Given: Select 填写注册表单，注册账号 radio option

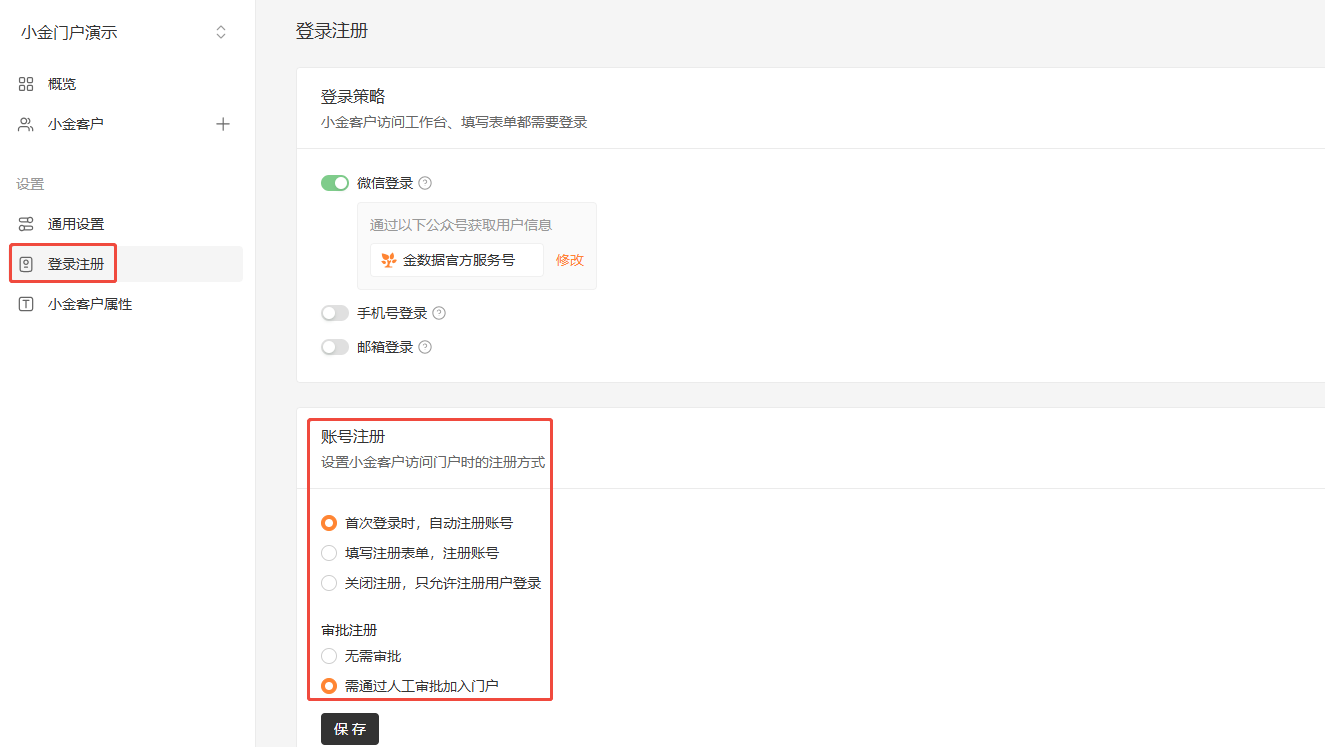Looking at the screenshot, I should pos(329,553).
